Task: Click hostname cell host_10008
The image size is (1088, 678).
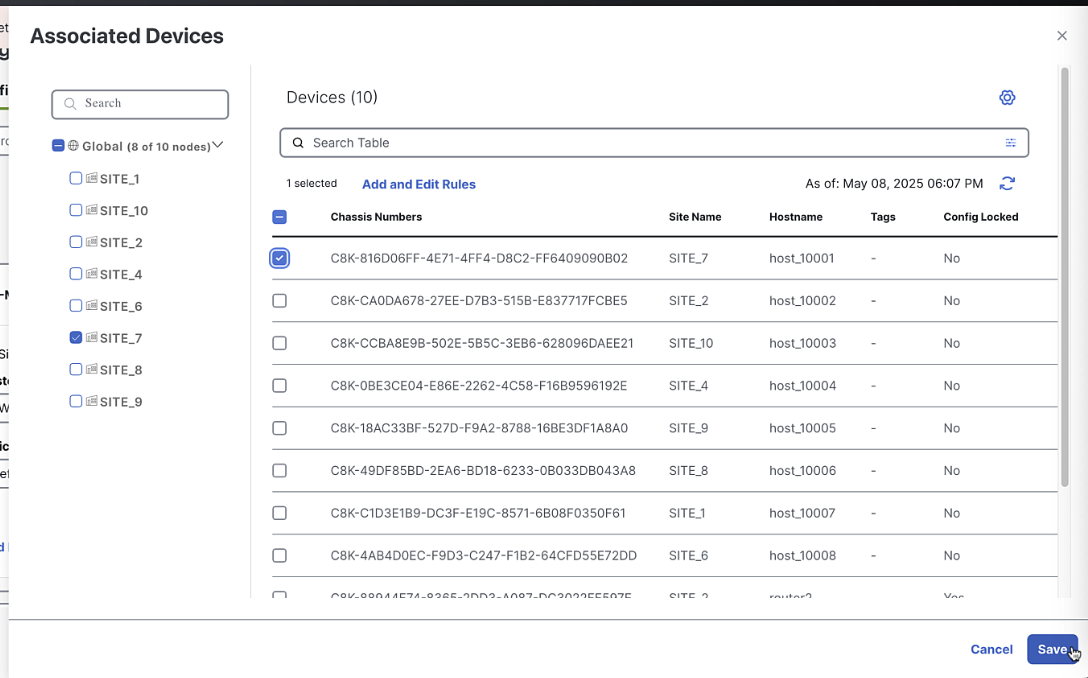Action: coord(802,556)
